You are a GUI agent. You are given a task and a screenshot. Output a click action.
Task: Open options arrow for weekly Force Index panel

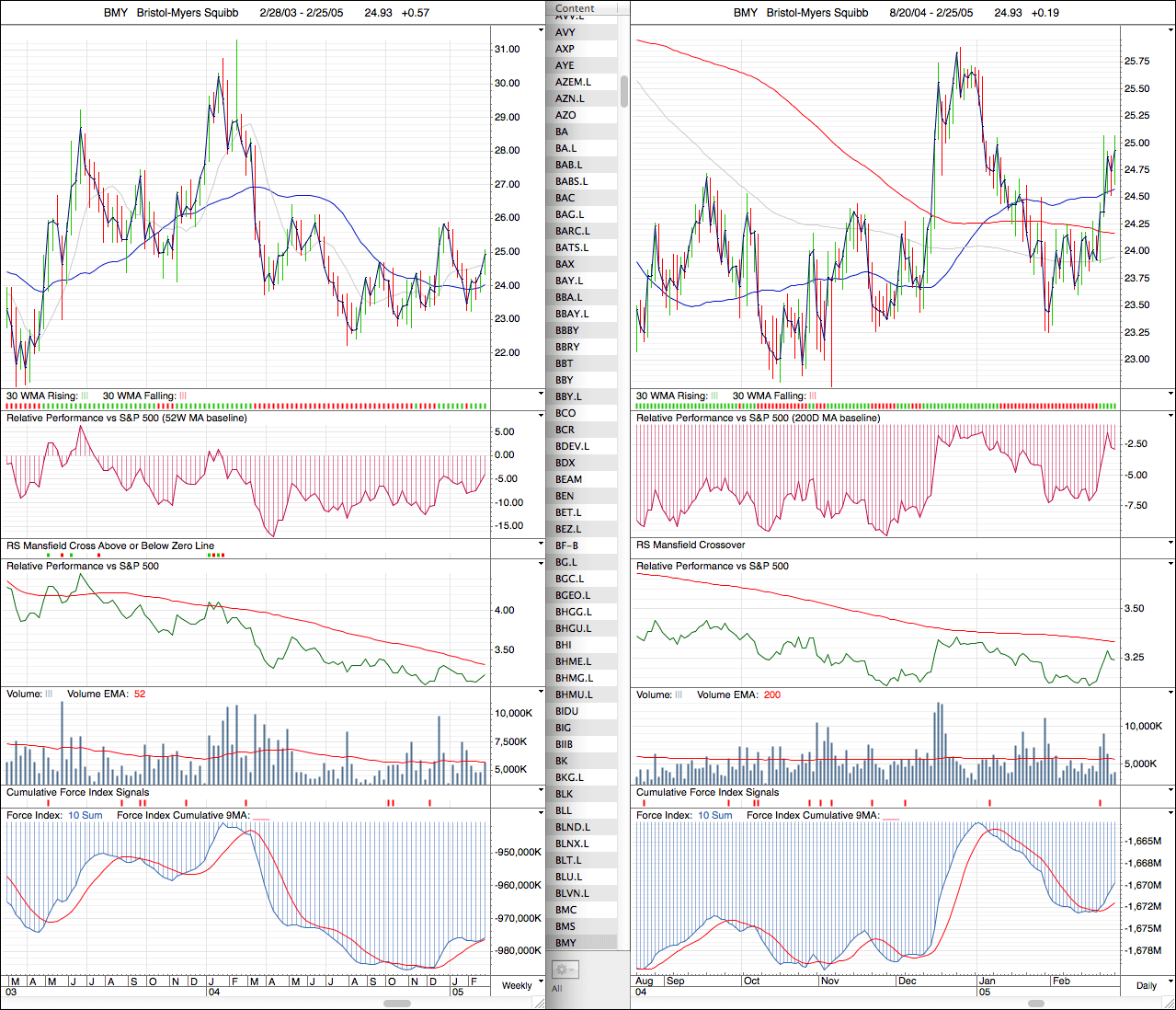[x=541, y=815]
